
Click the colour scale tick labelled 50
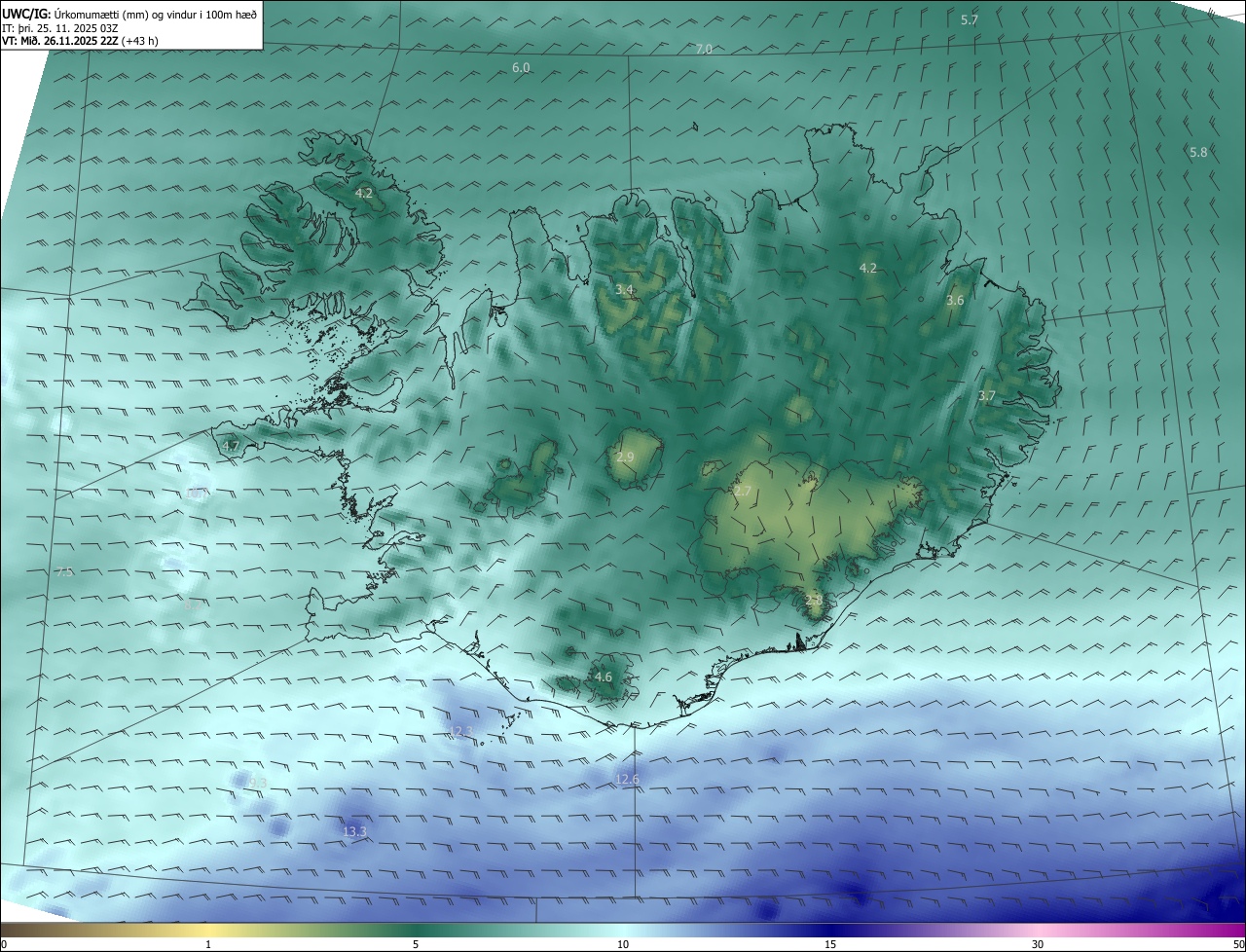(1238, 944)
